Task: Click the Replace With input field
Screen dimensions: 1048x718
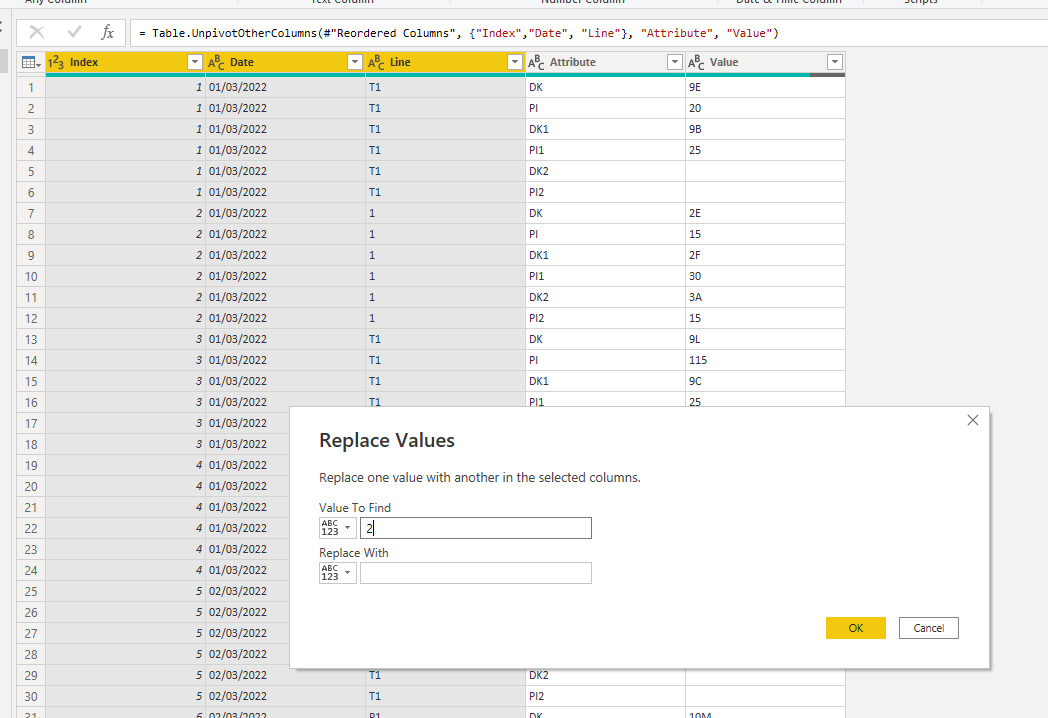Action: point(476,573)
